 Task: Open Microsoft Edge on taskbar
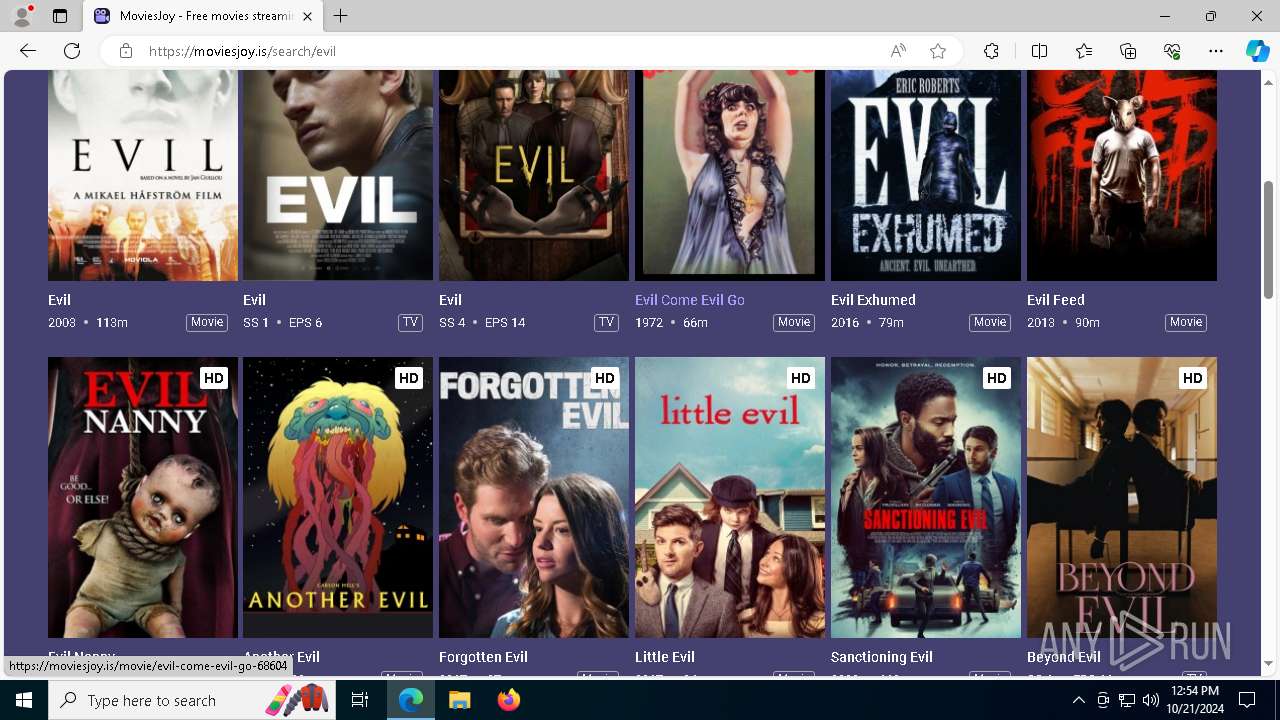coord(411,700)
